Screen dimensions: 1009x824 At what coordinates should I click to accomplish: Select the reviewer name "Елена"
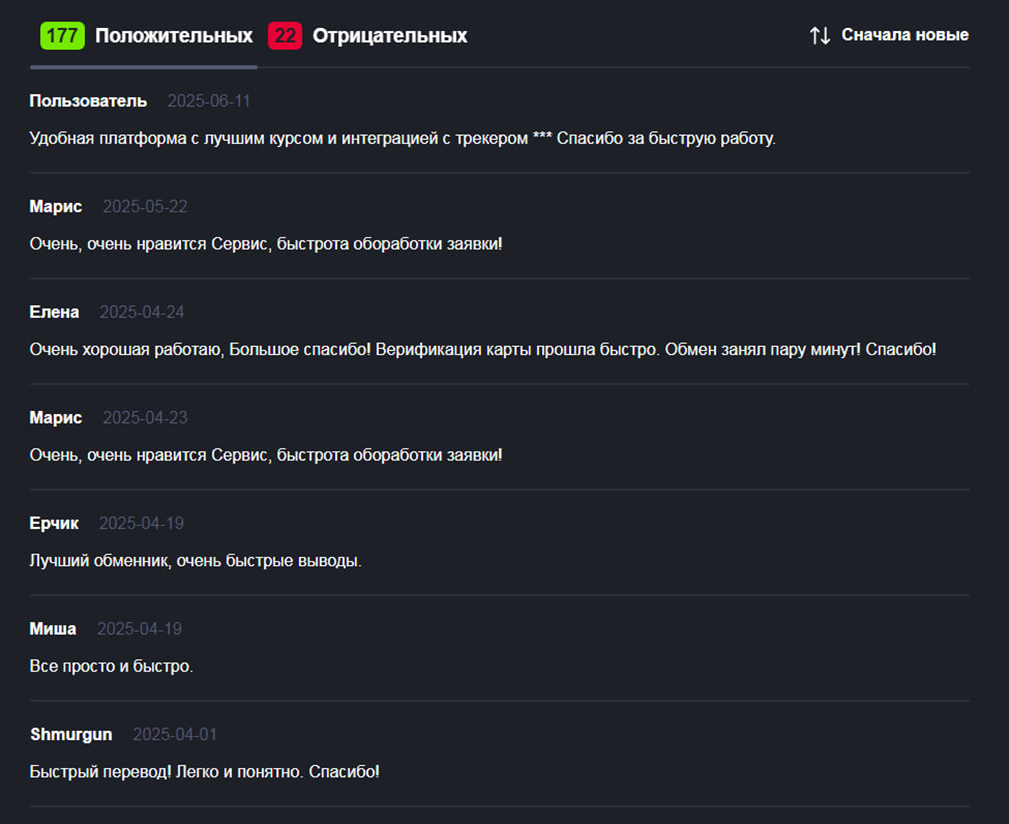(54, 312)
